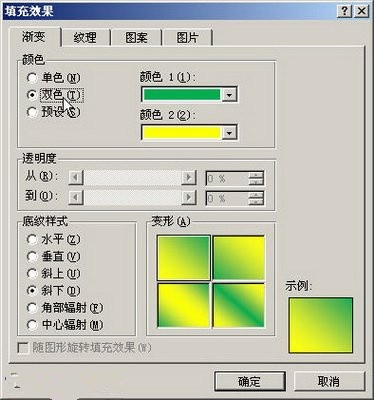Open the 颜色 1 dropdown arrow
The image size is (374, 400).
229,95
